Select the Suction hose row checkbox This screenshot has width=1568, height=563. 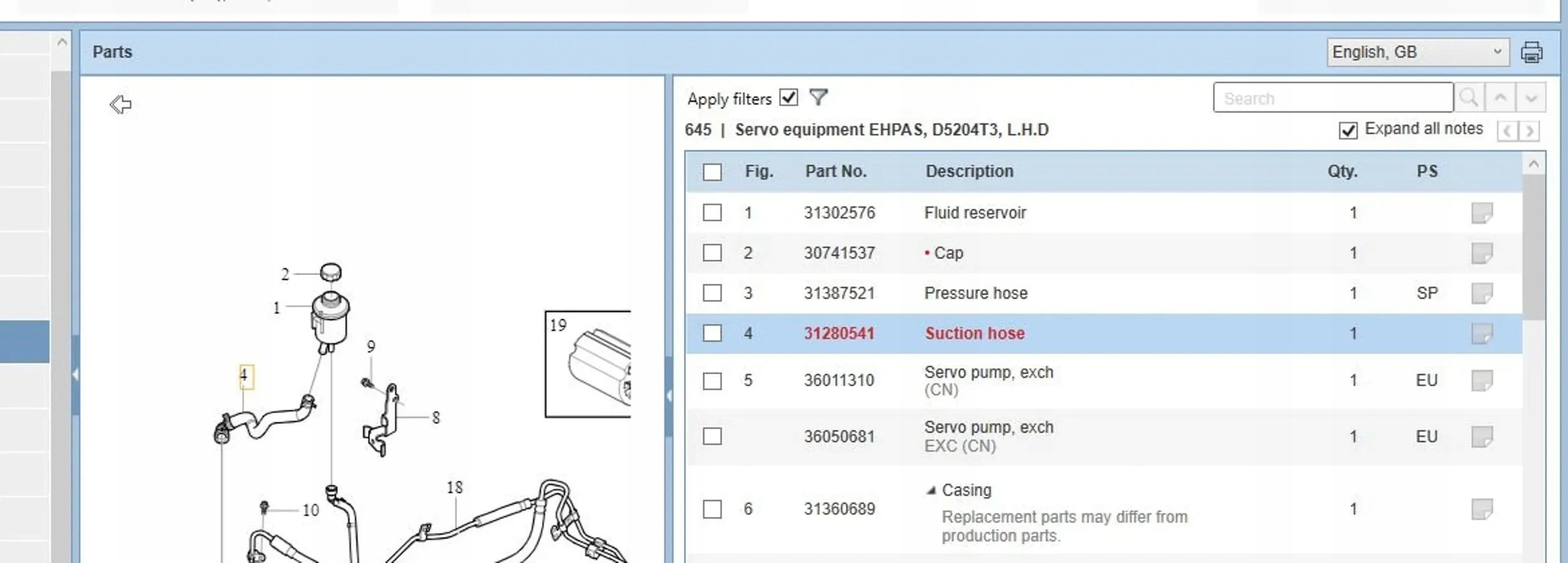[x=712, y=333]
